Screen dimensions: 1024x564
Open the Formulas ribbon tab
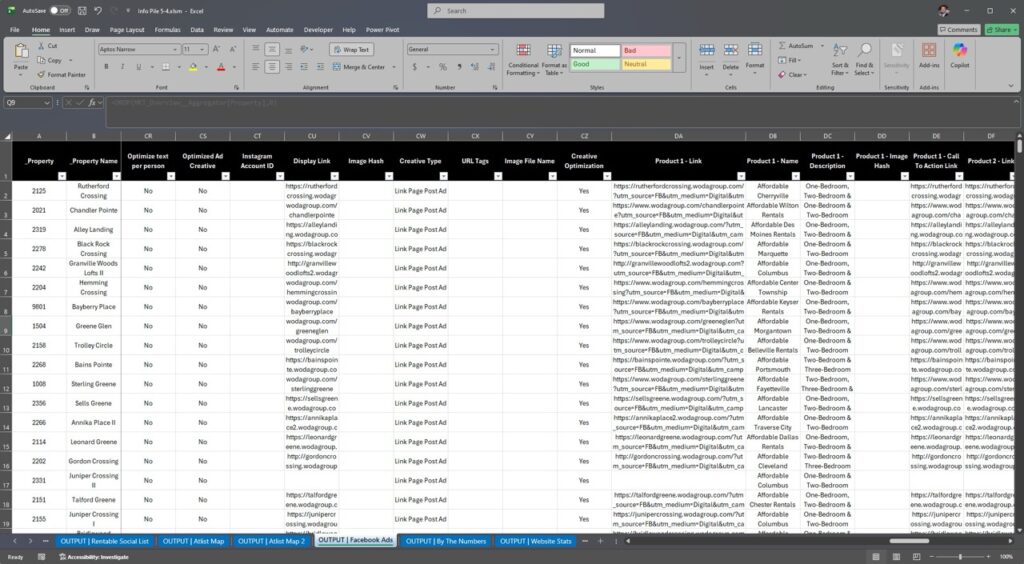(167, 30)
